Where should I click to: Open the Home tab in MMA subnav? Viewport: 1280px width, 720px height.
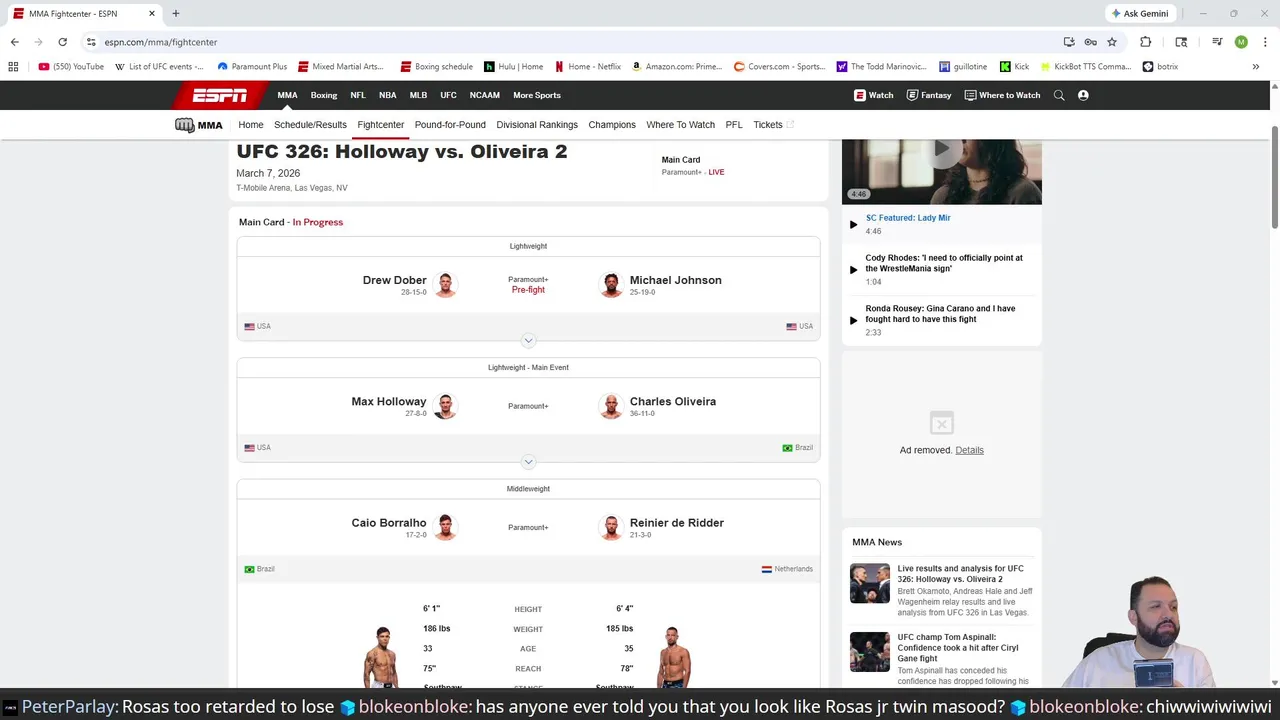251,125
